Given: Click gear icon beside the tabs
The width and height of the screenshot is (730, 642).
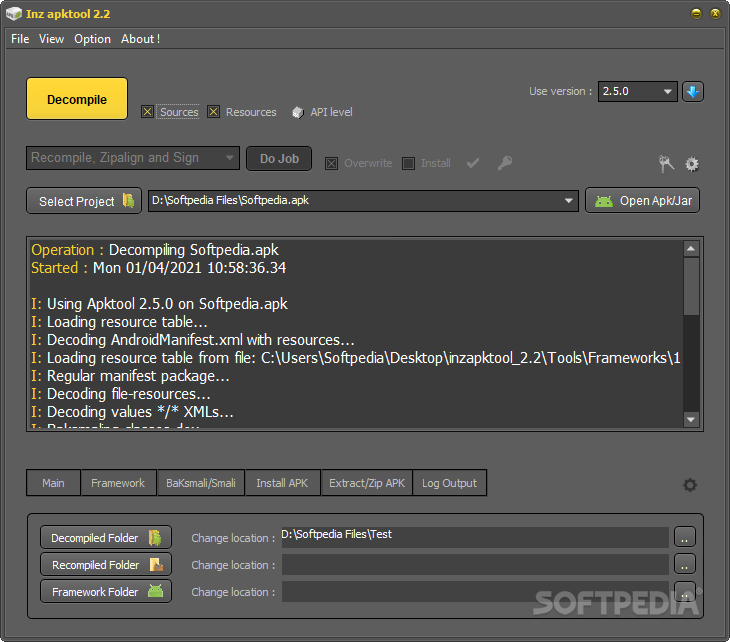Looking at the screenshot, I should (x=690, y=485).
